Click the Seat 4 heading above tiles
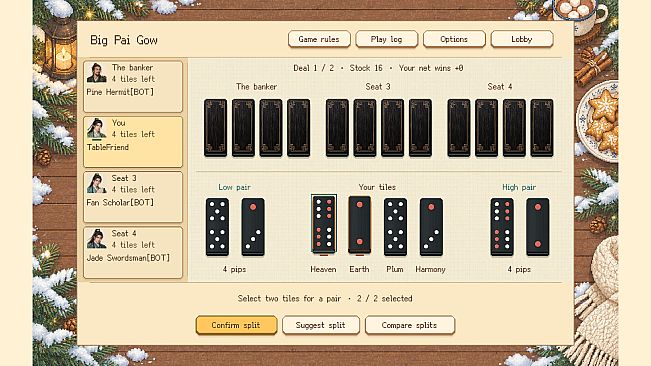Viewport: 651px width, 366px height. [x=500, y=86]
